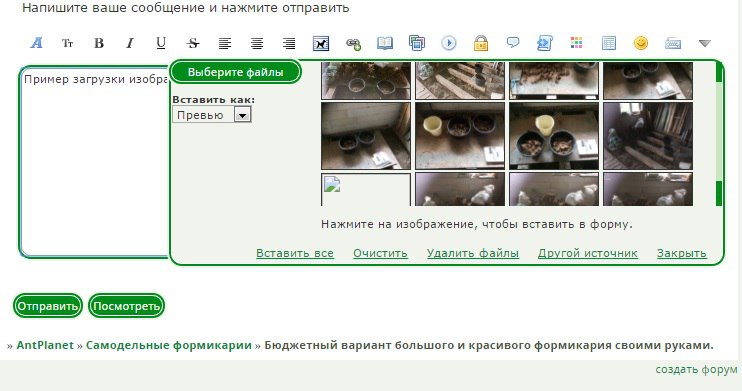Open the smiley emoticon picker
Screen dimensions: 742x391
point(641,43)
